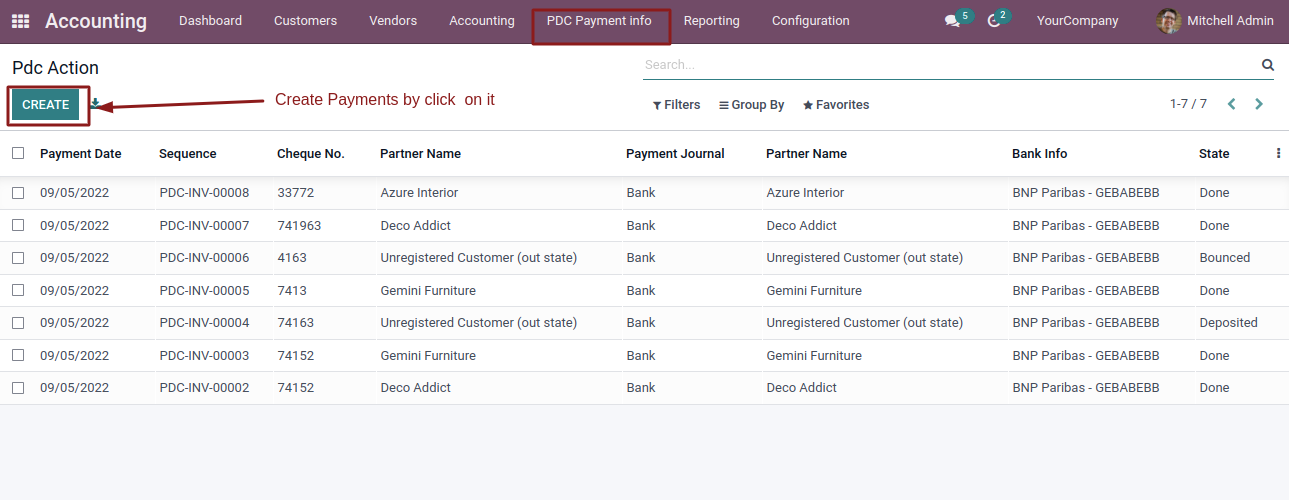Sort by Sequence column header
1289x500 pixels.
188,154
